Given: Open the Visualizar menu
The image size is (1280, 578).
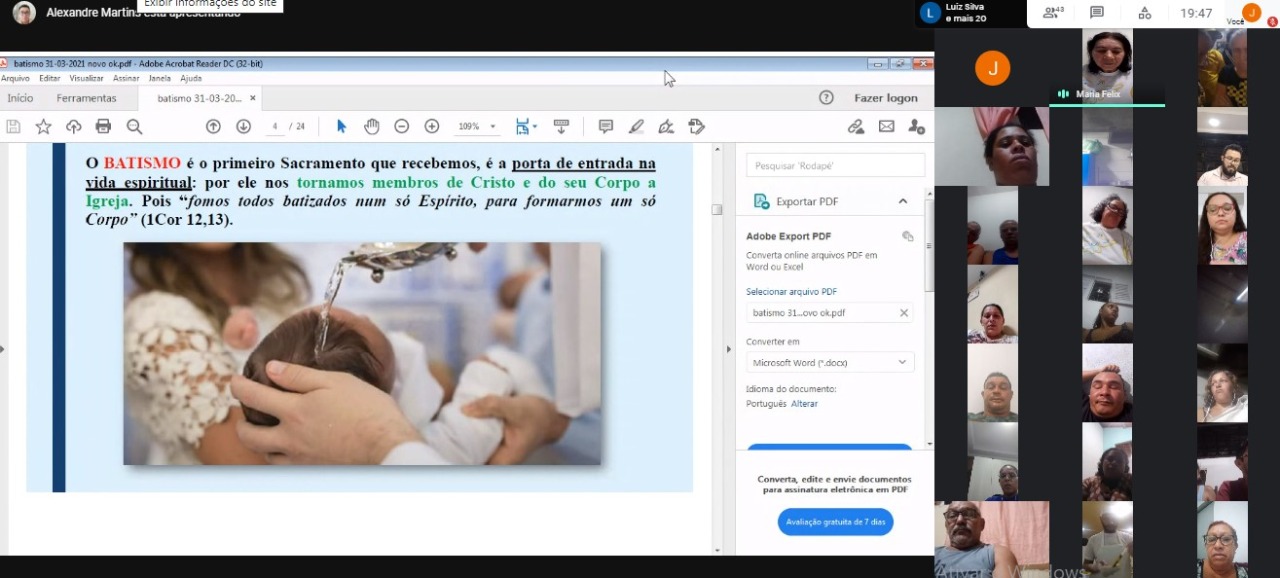Looking at the screenshot, I should [86, 78].
